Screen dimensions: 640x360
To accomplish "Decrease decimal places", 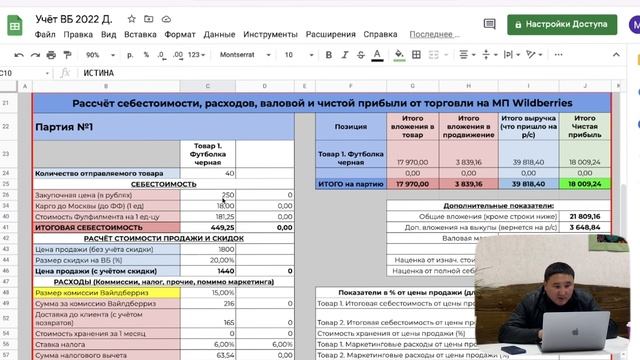I will tap(162, 55).
